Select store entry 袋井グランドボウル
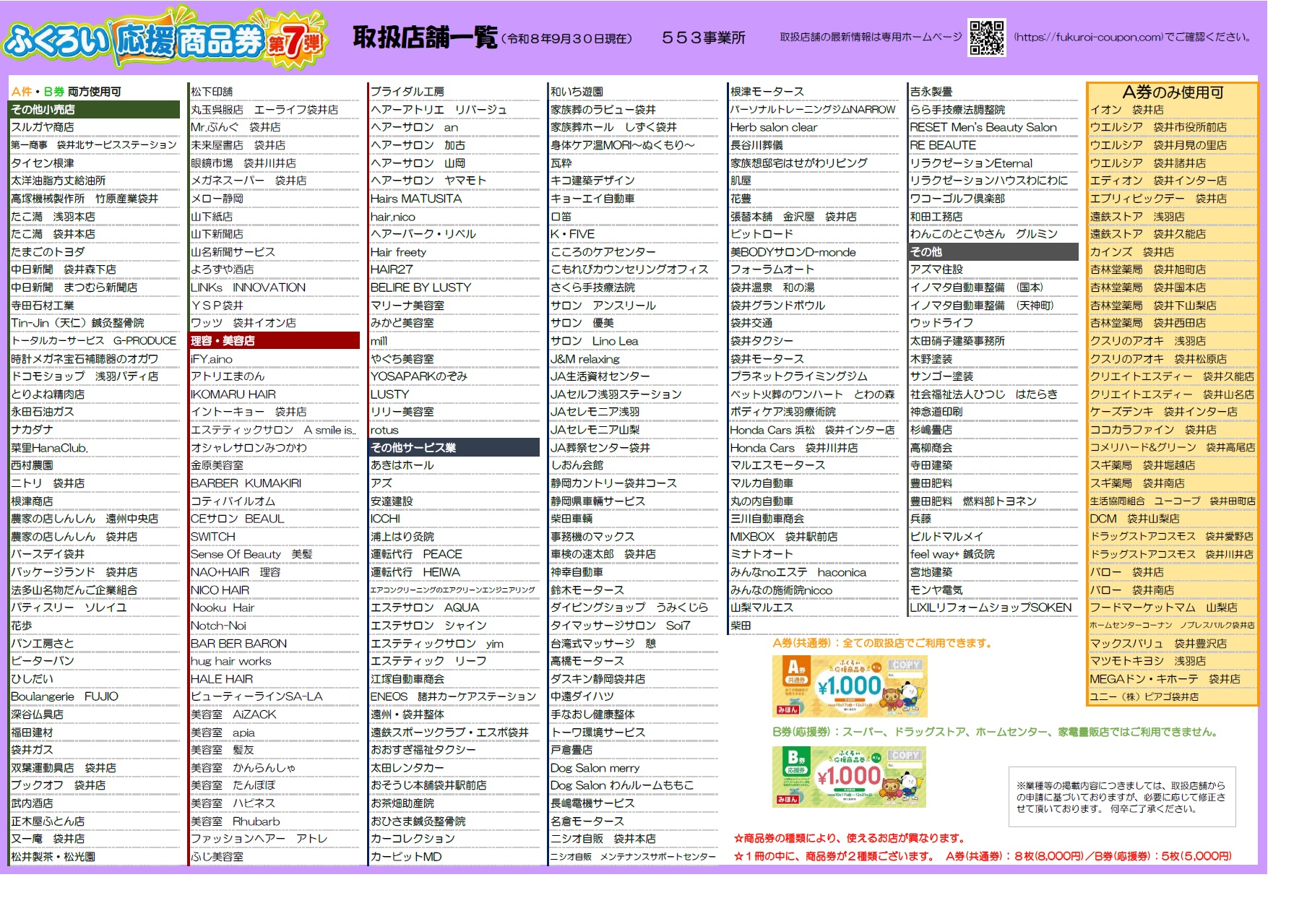The image size is (1307, 924). tap(777, 306)
